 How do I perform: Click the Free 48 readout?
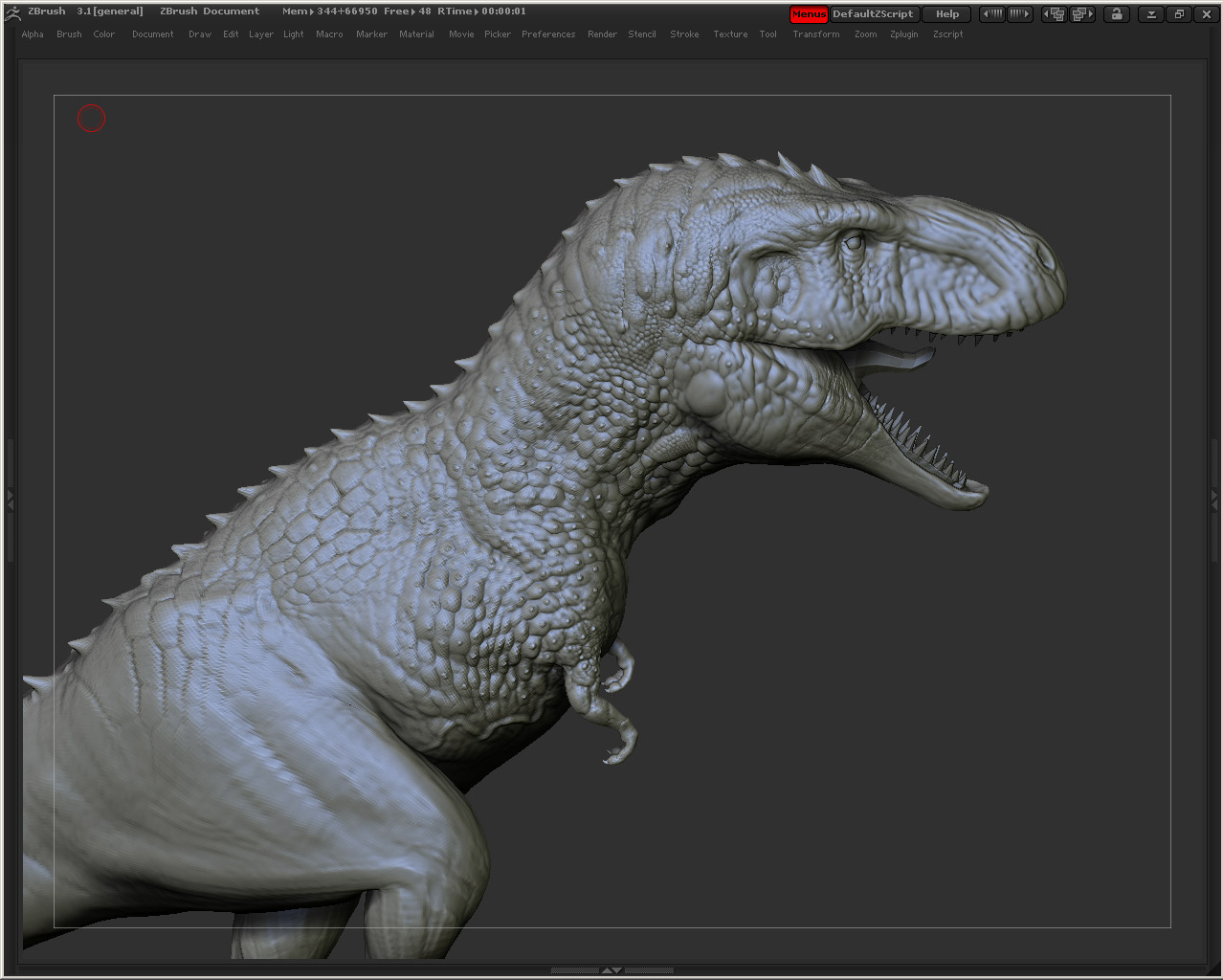[408, 11]
